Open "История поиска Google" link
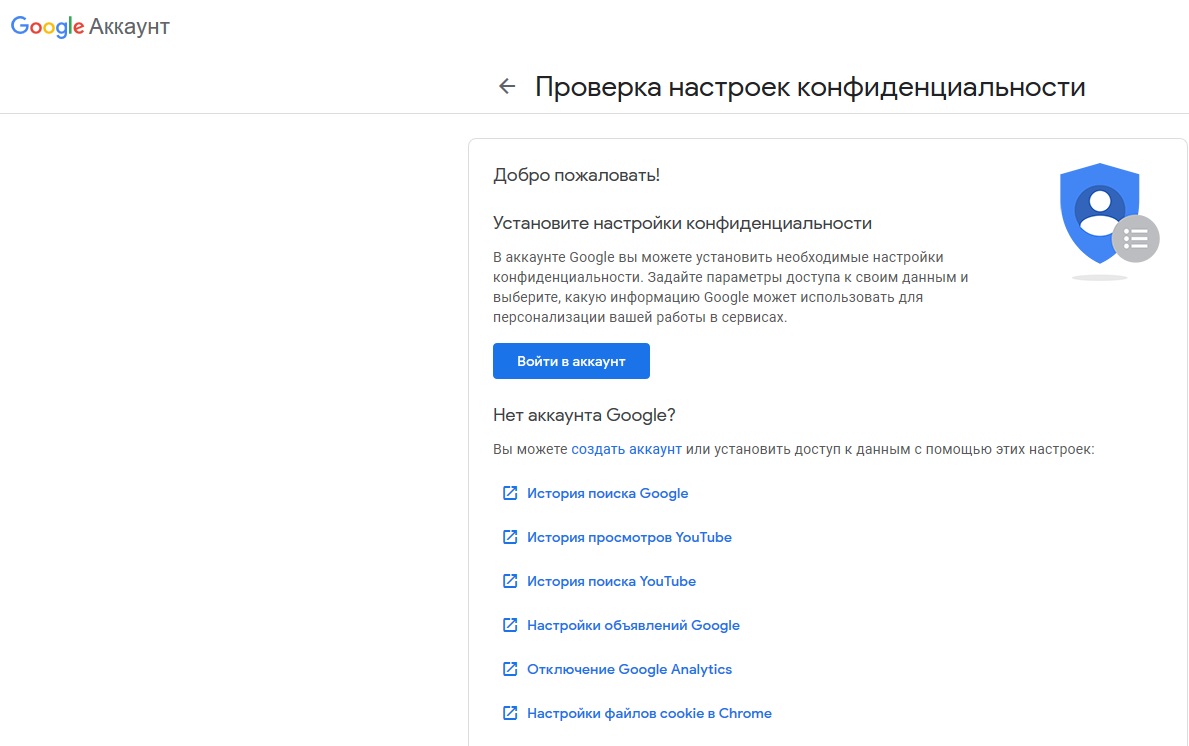 pyautogui.click(x=607, y=494)
